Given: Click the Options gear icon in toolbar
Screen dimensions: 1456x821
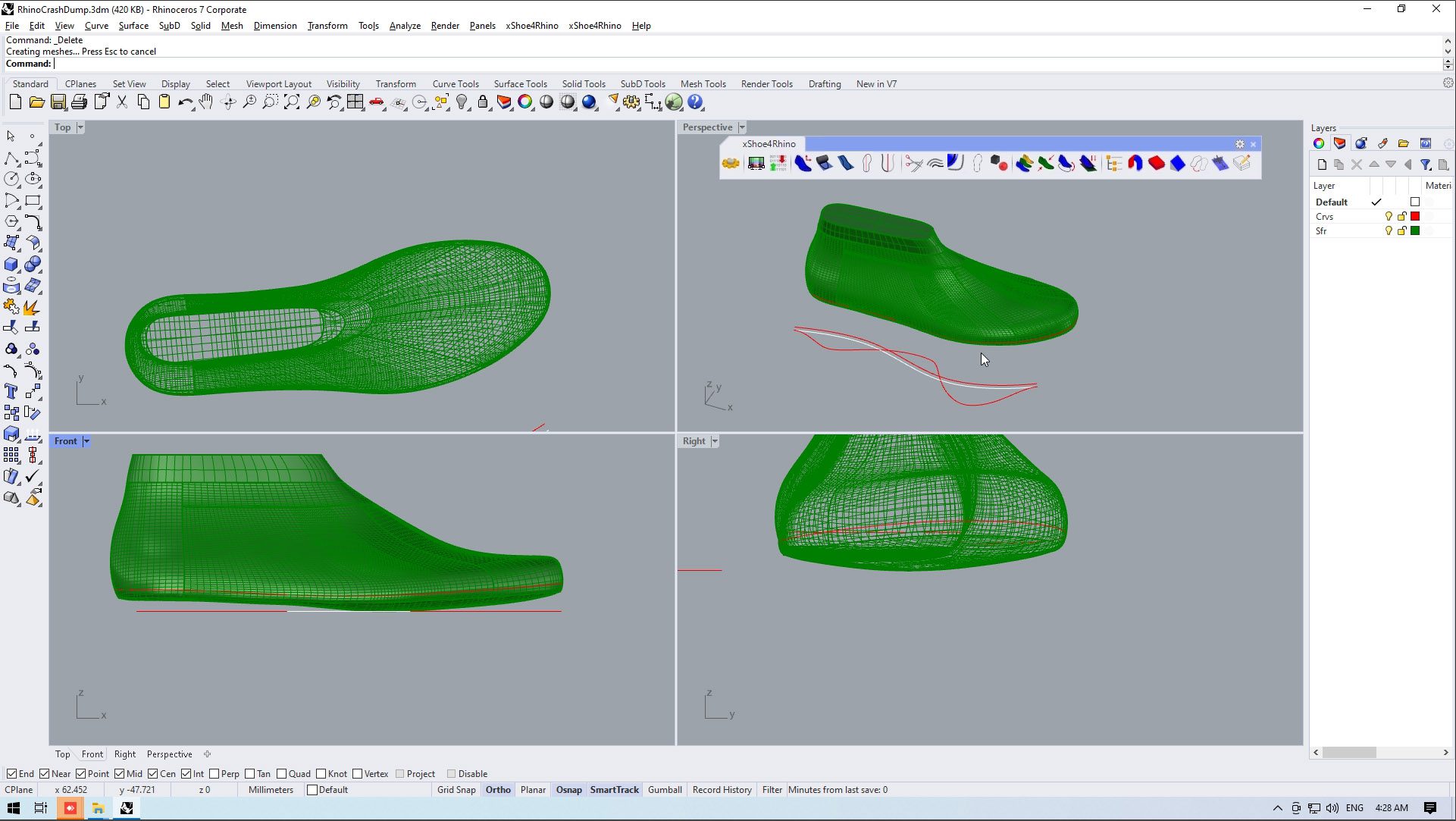Looking at the screenshot, I should (631, 102).
